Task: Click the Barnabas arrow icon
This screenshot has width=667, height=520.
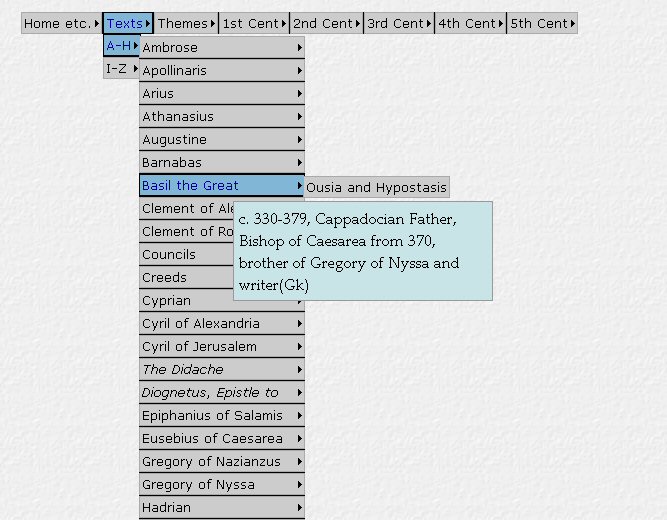Action: (x=299, y=162)
